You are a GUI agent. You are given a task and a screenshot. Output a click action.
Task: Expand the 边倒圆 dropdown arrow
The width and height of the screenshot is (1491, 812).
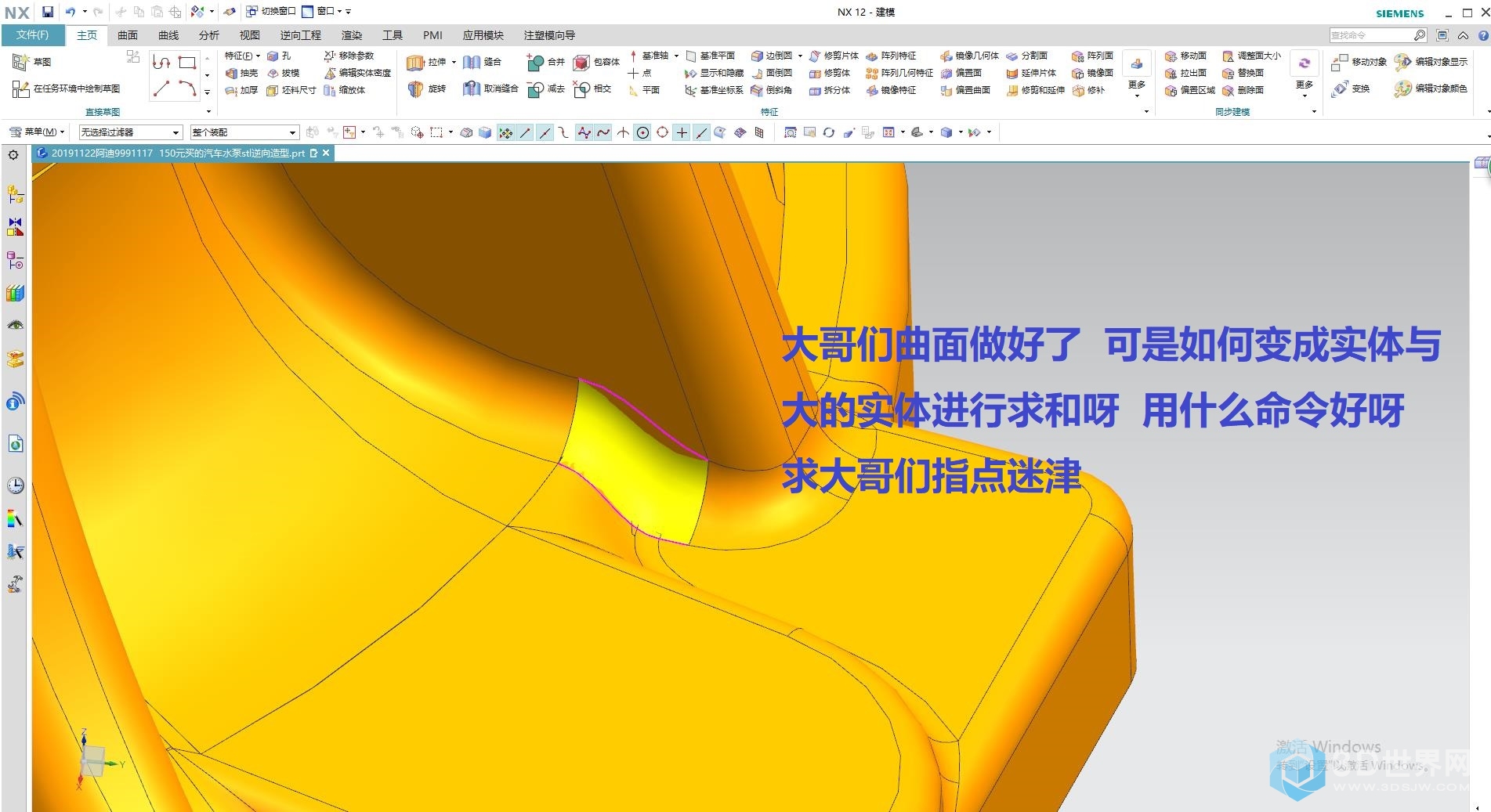[x=800, y=56]
